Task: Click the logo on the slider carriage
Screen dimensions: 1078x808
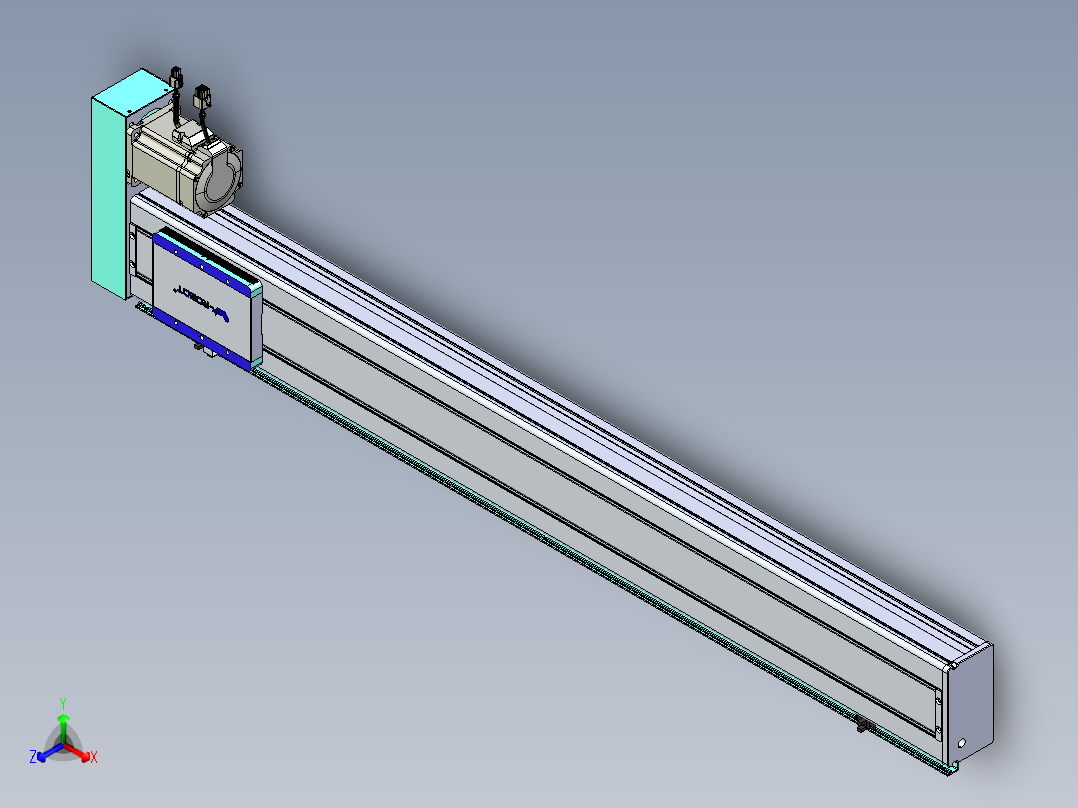Action: 201,303
